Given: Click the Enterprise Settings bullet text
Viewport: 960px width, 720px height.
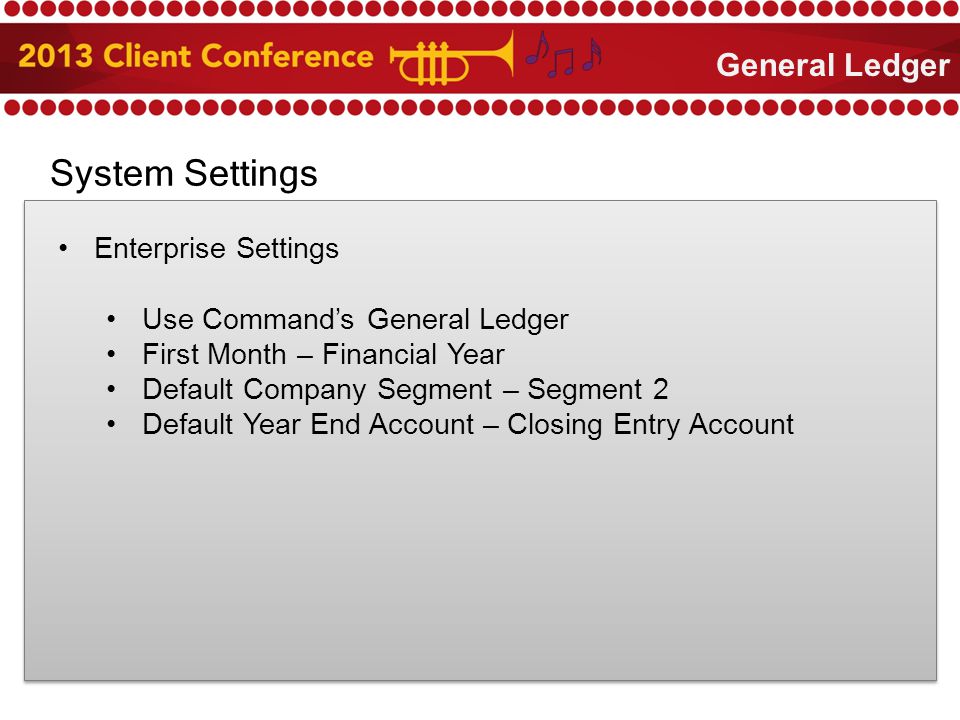Looking at the screenshot, I should [216, 249].
